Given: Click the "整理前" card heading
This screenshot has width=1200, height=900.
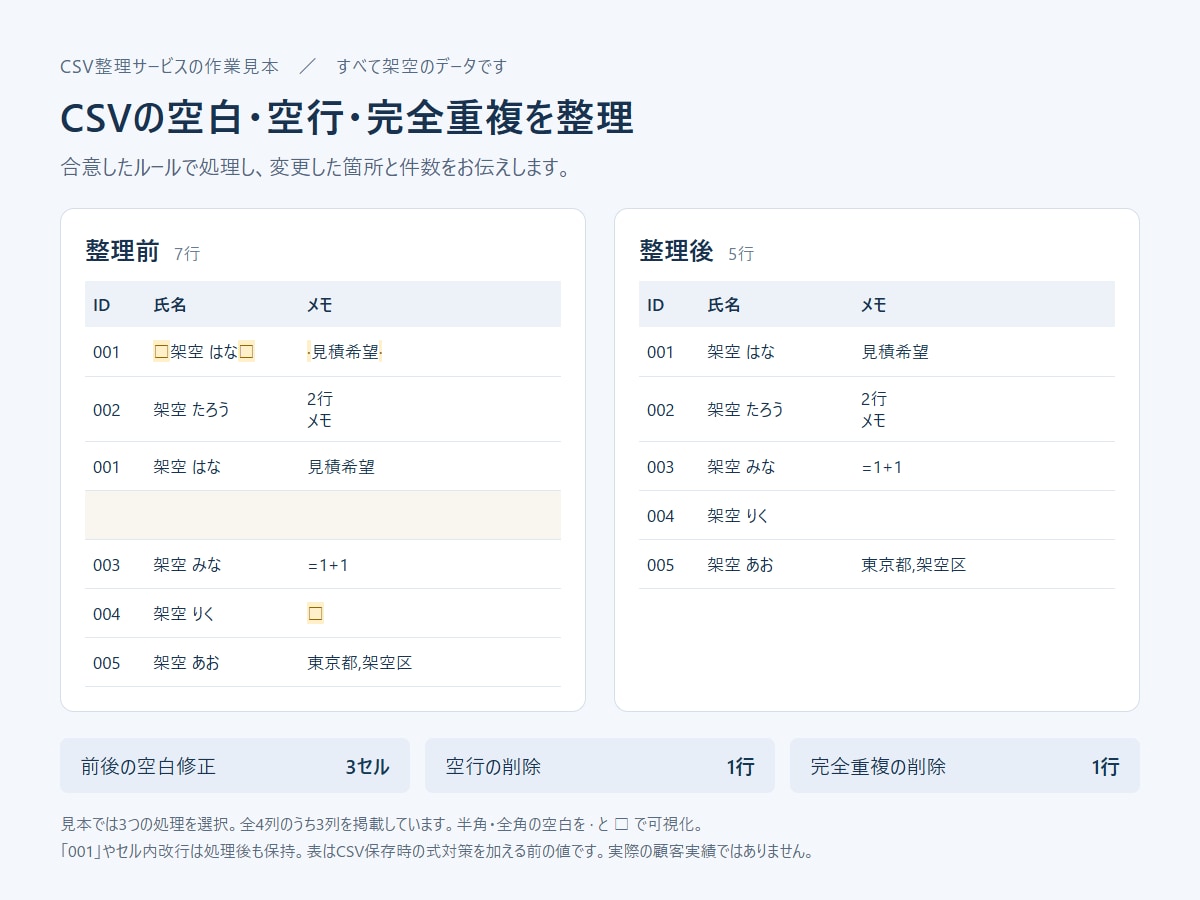Looking at the screenshot, I should click(122, 251).
